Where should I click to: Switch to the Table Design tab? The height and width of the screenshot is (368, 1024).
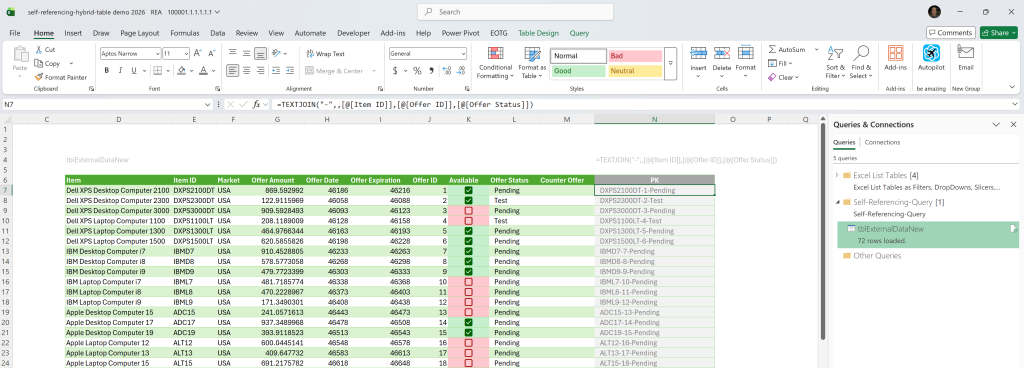pyautogui.click(x=538, y=33)
